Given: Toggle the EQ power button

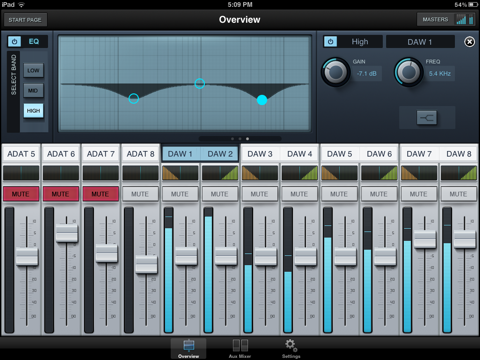Looking at the screenshot, I should (x=14, y=42).
